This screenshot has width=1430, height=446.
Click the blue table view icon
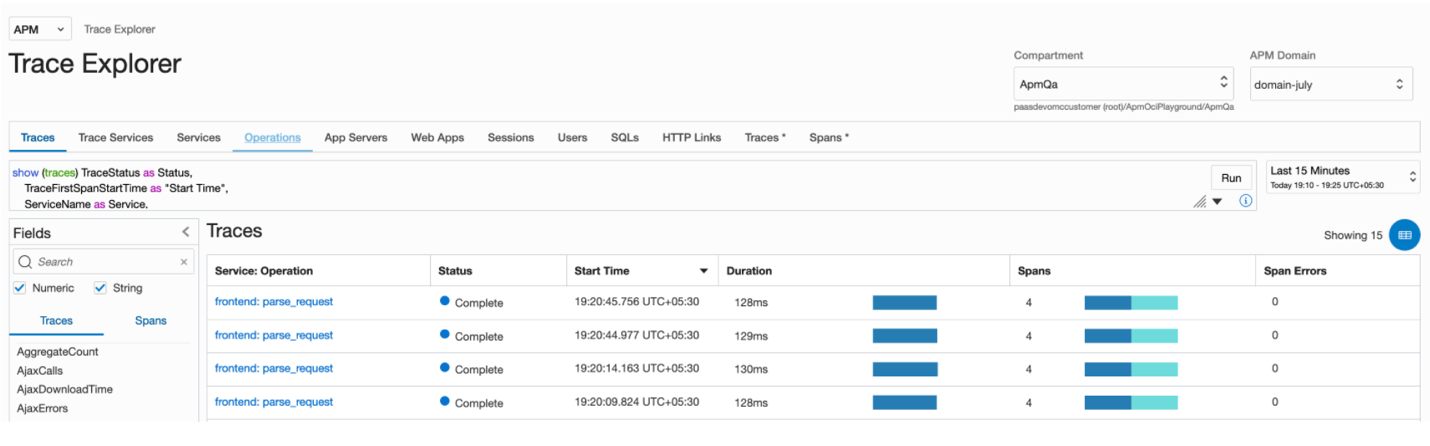click(1404, 235)
